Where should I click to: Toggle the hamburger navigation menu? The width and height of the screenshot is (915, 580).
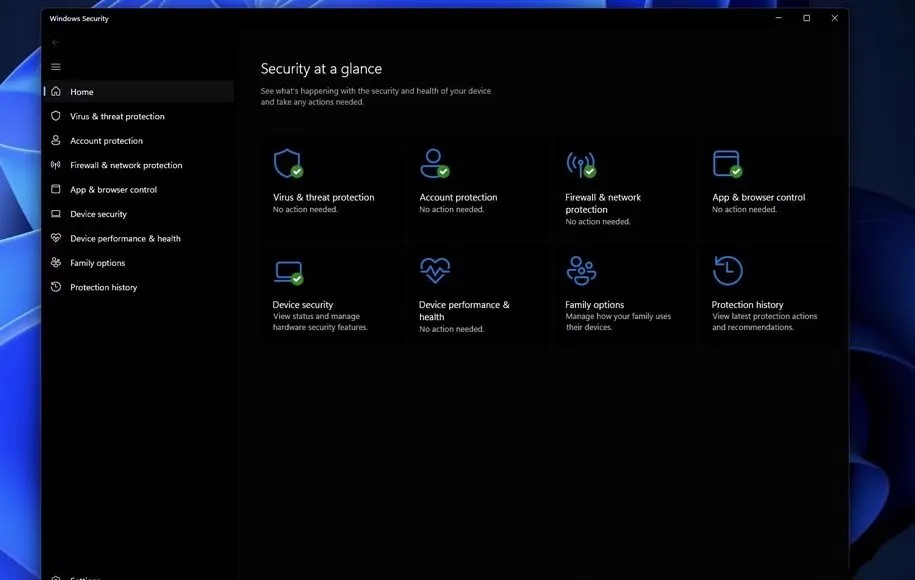click(x=56, y=67)
